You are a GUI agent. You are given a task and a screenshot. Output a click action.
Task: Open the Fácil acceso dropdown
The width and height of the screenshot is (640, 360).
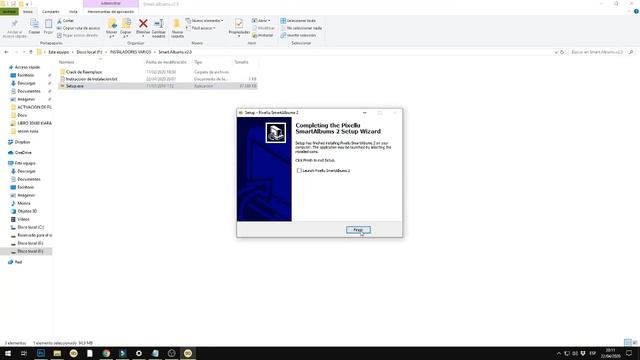pyautogui.click(x=201, y=28)
